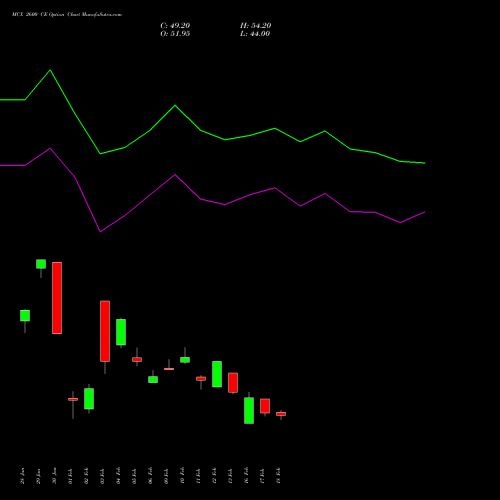Click the '06 Feb' date axis label
The image size is (500, 500).
click(x=150, y=476)
